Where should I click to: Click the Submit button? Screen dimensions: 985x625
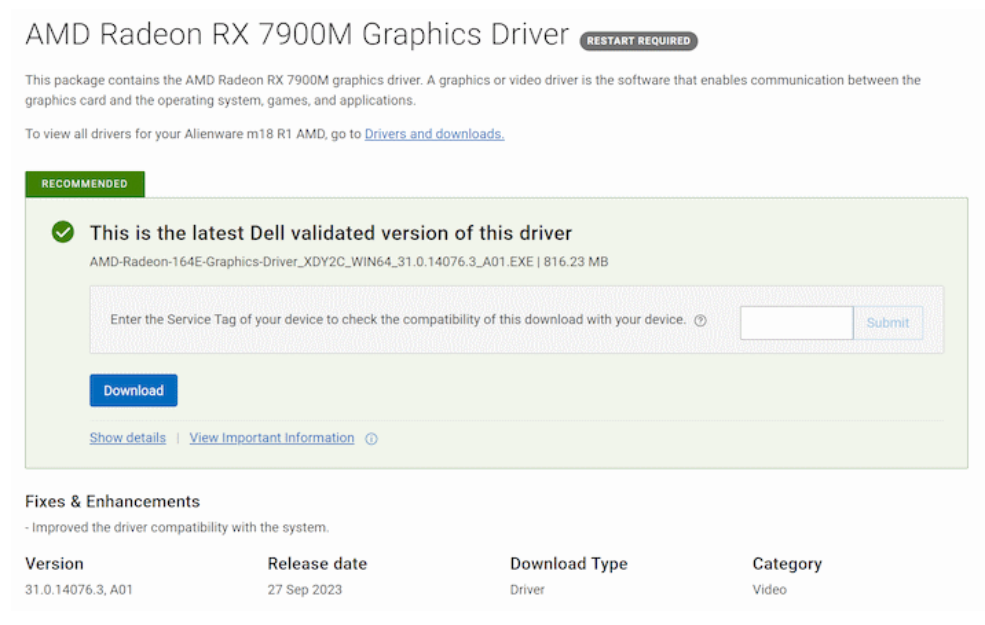pyautogui.click(x=888, y=323)
